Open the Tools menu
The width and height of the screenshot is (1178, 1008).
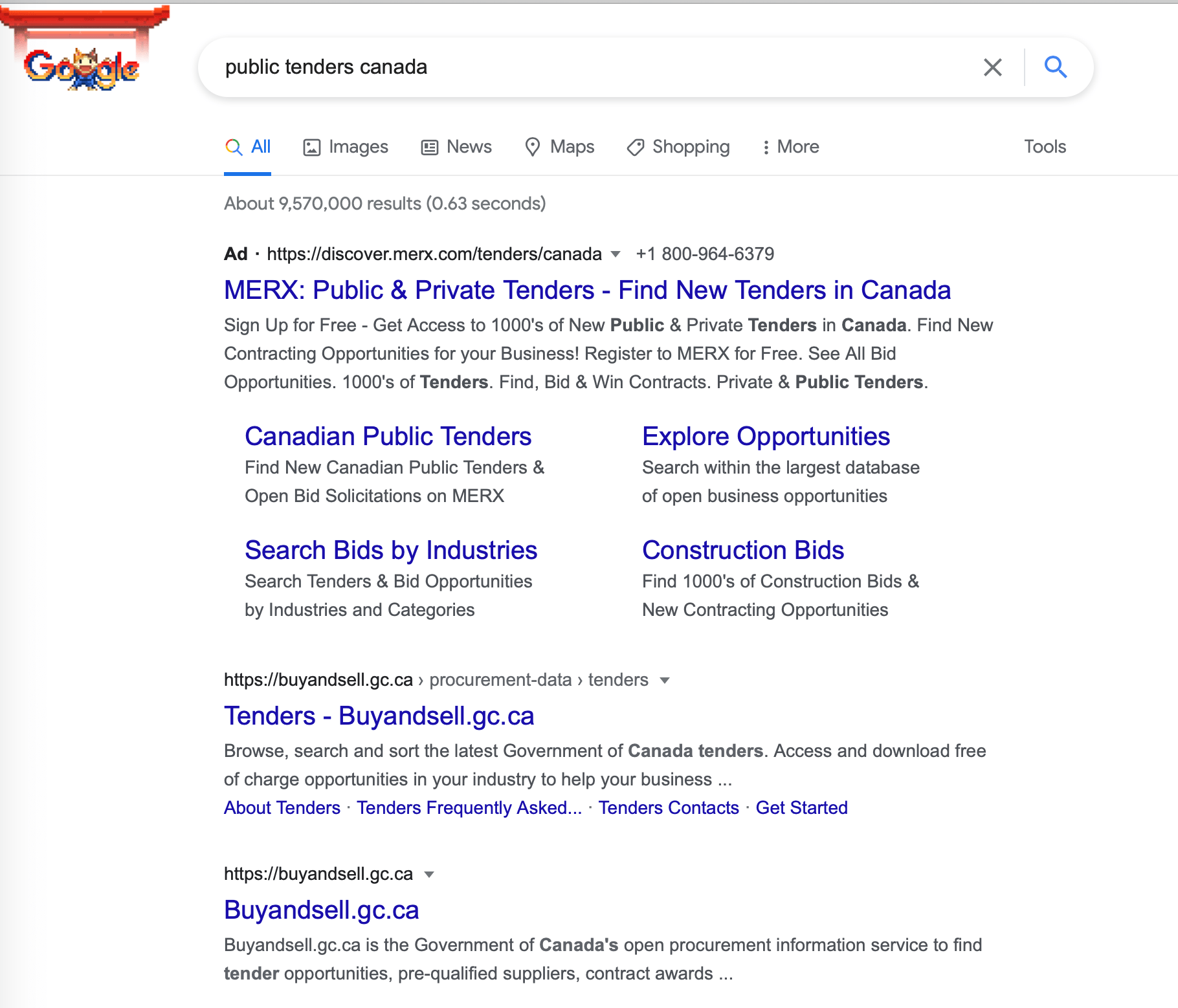tap(1044, 147)
